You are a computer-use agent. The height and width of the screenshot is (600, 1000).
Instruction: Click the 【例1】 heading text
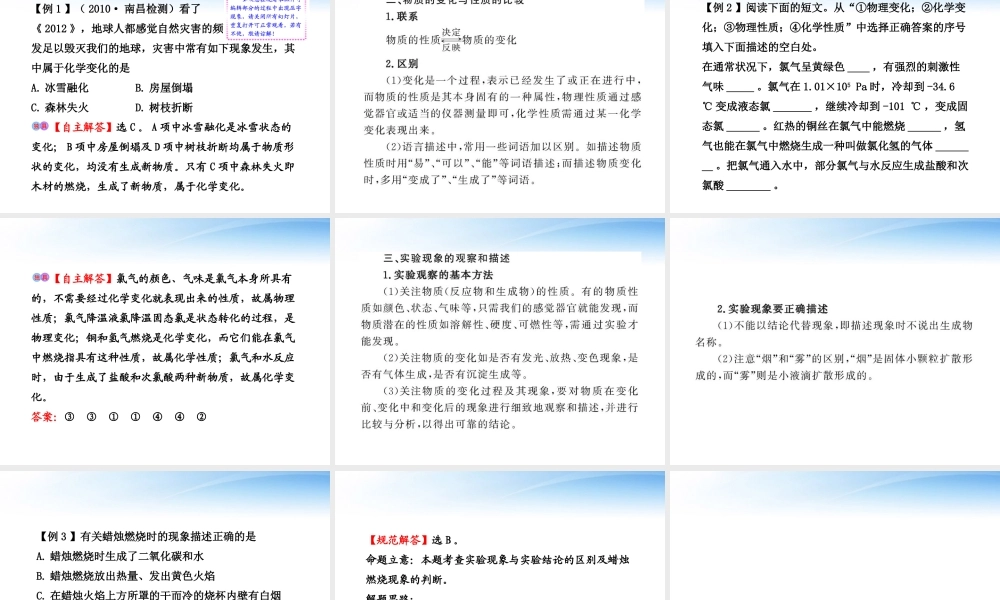53,9
